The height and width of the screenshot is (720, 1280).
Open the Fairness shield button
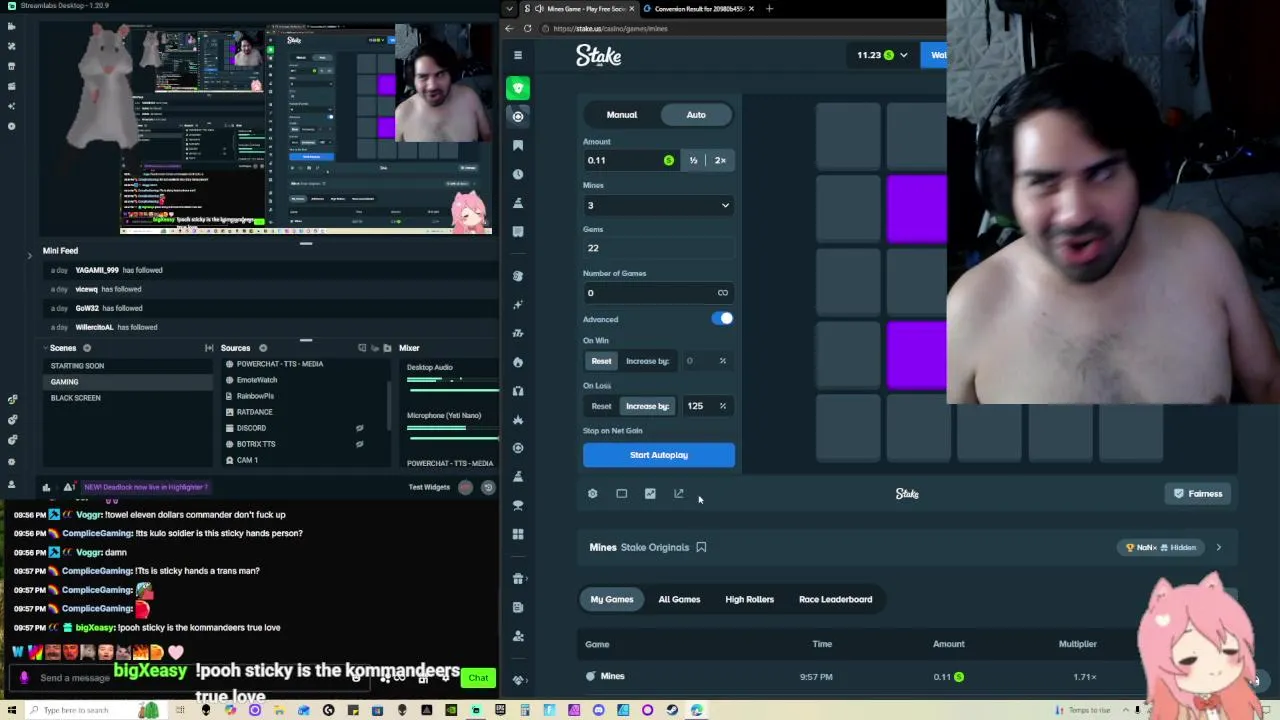click(x=1197, y=493)
